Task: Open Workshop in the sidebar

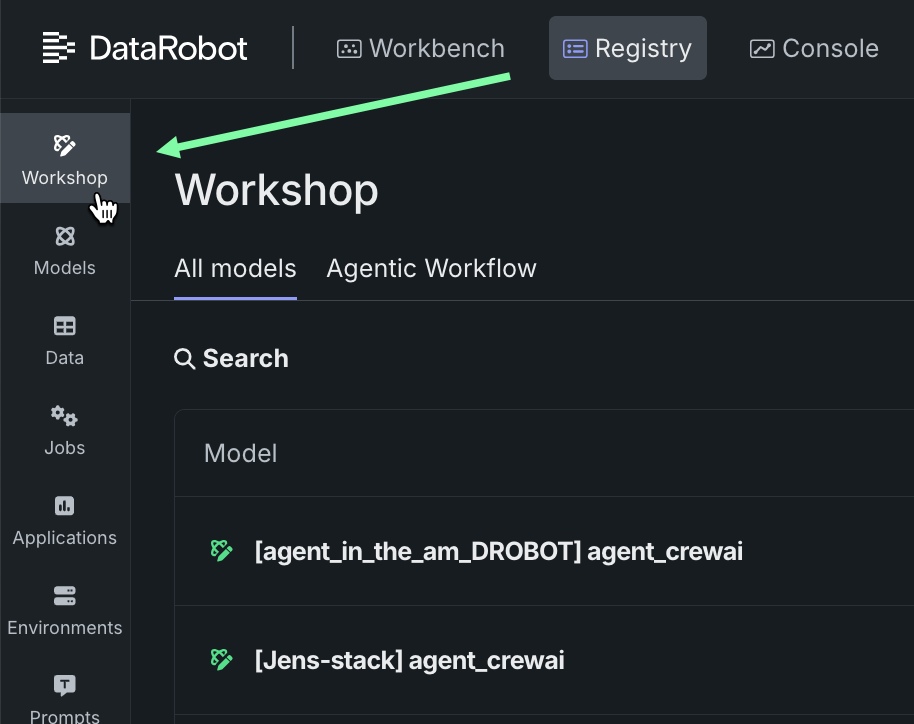Action: click(x=65, y=160)
